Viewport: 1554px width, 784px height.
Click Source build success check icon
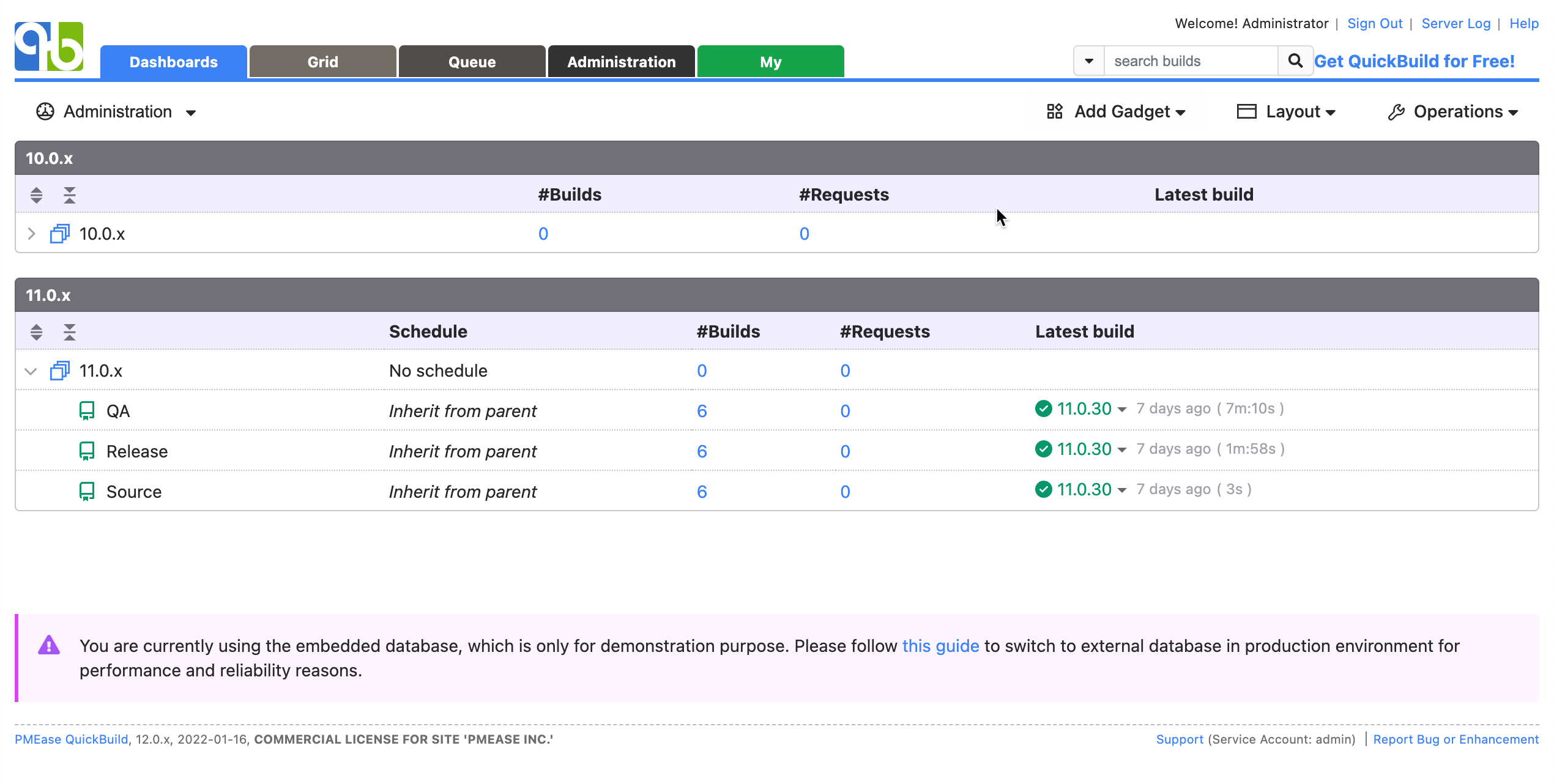tap(1043, 489)
